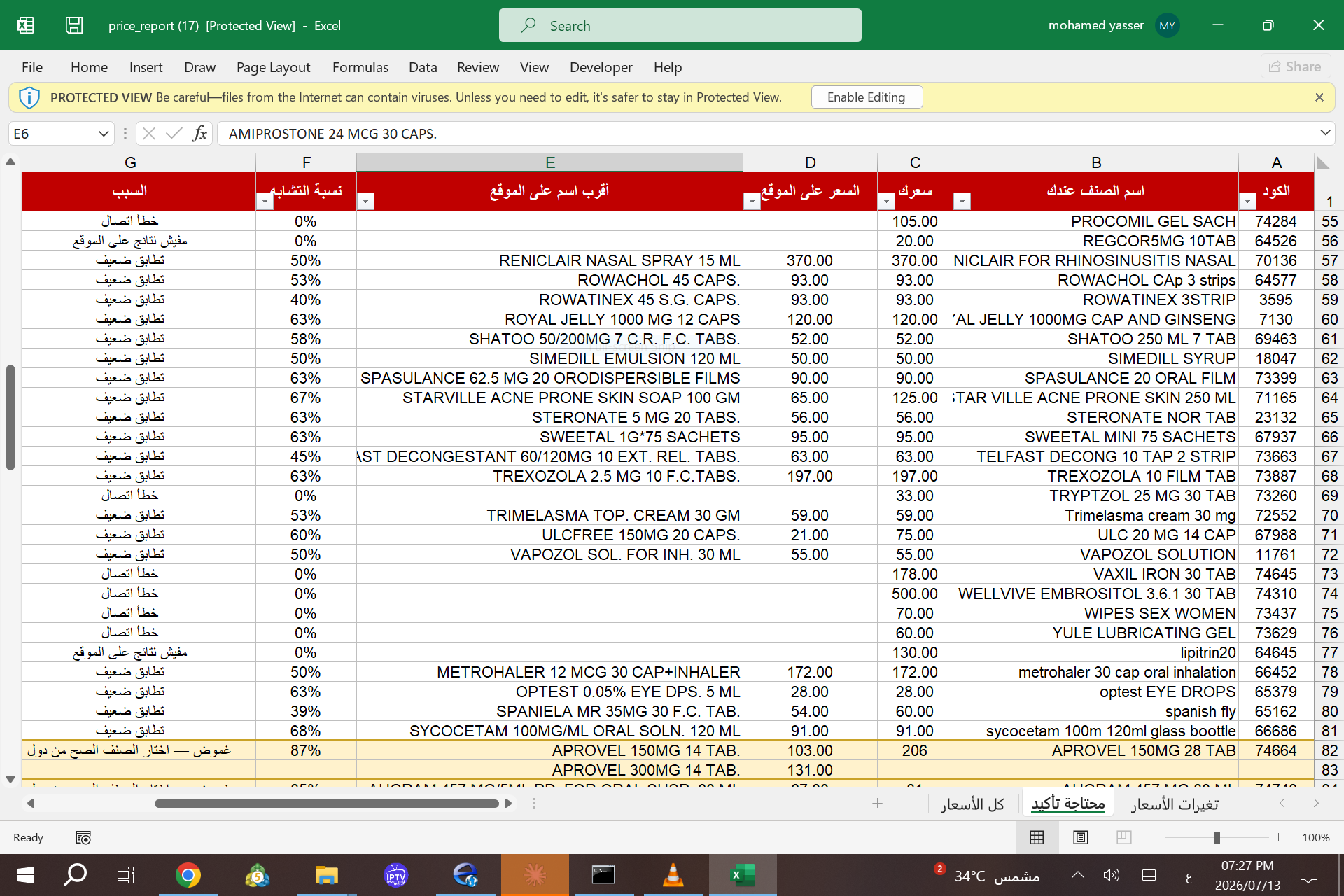Open the Insert ribbon tab
This screenshot has width=1344, height=896.
click(146, 67)
